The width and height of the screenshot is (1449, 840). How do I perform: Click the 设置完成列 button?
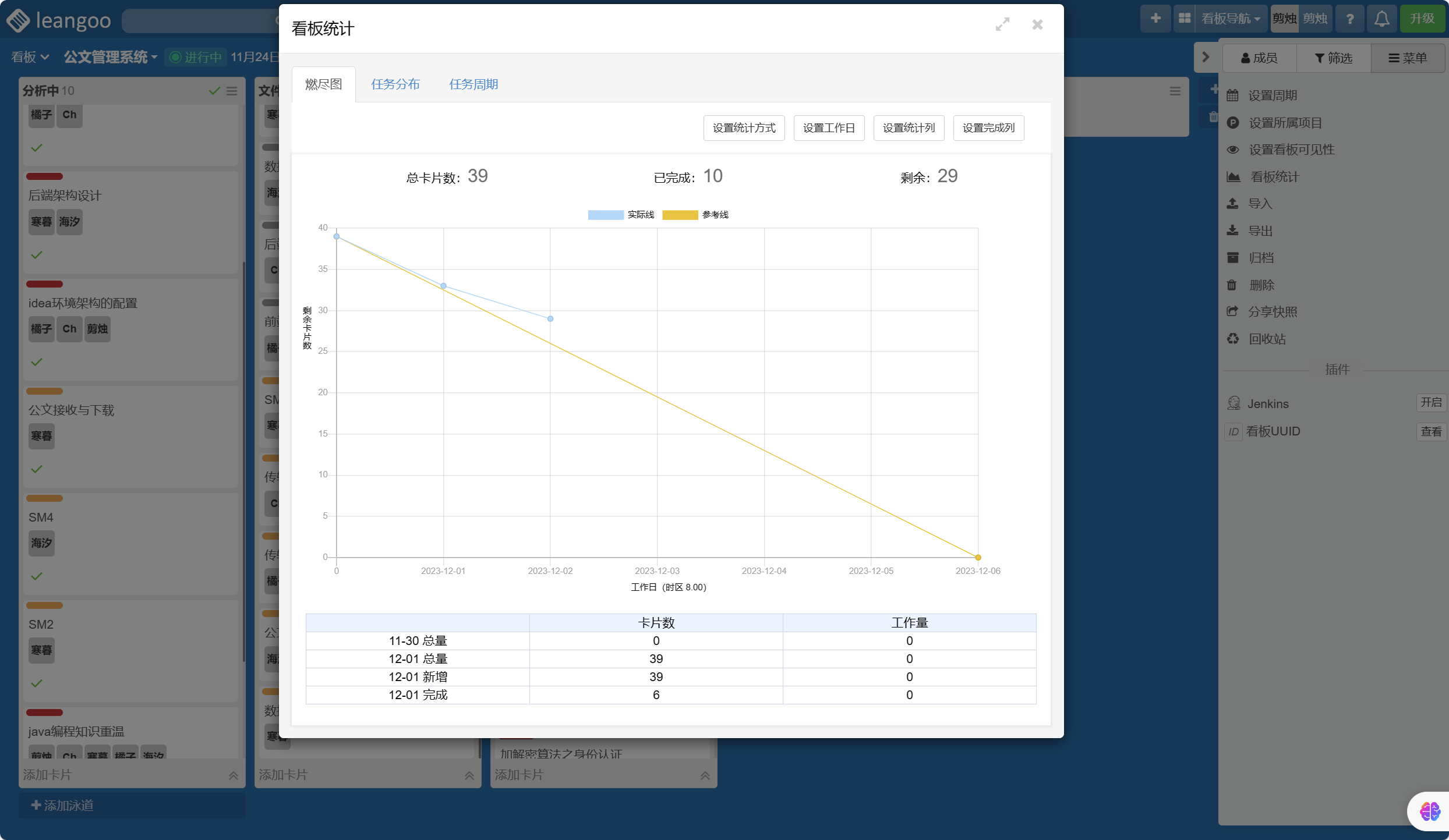pos(988,128)
